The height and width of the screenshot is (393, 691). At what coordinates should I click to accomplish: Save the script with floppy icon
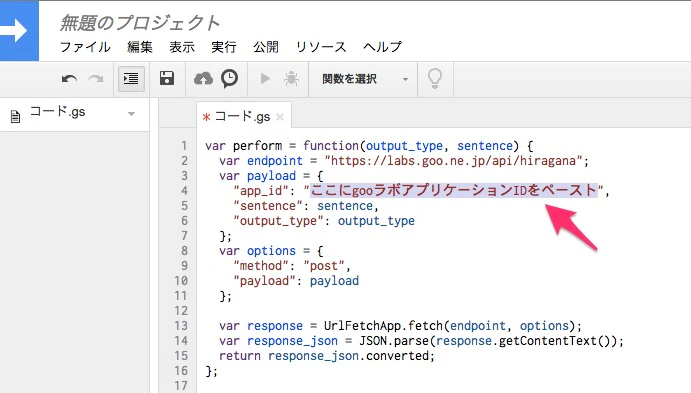click(167, 78)
